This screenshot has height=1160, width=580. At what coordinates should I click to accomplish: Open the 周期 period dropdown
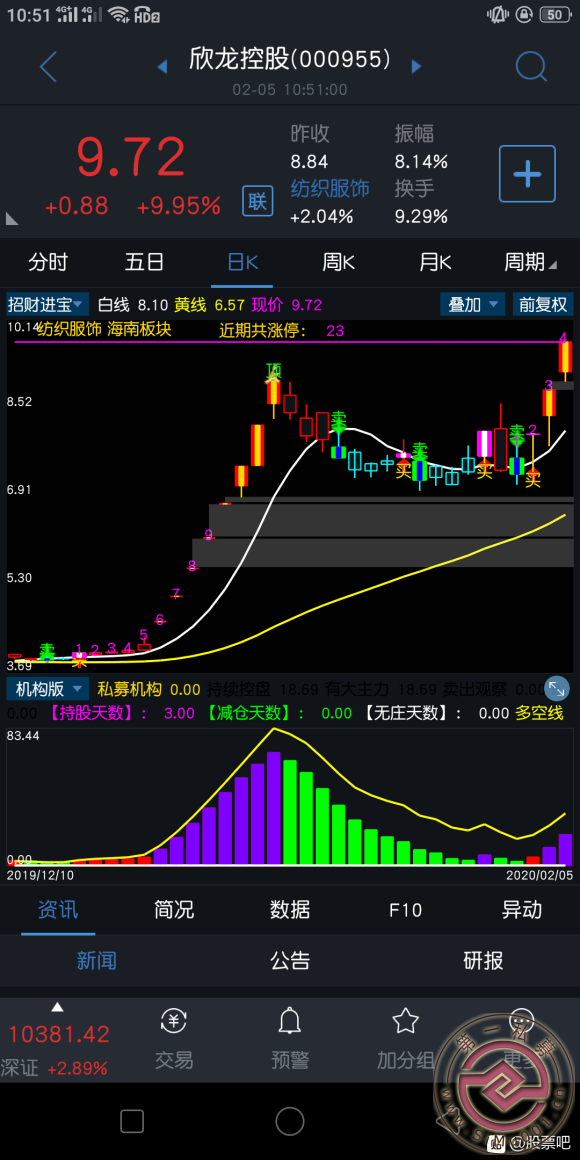tap(530, 262)
